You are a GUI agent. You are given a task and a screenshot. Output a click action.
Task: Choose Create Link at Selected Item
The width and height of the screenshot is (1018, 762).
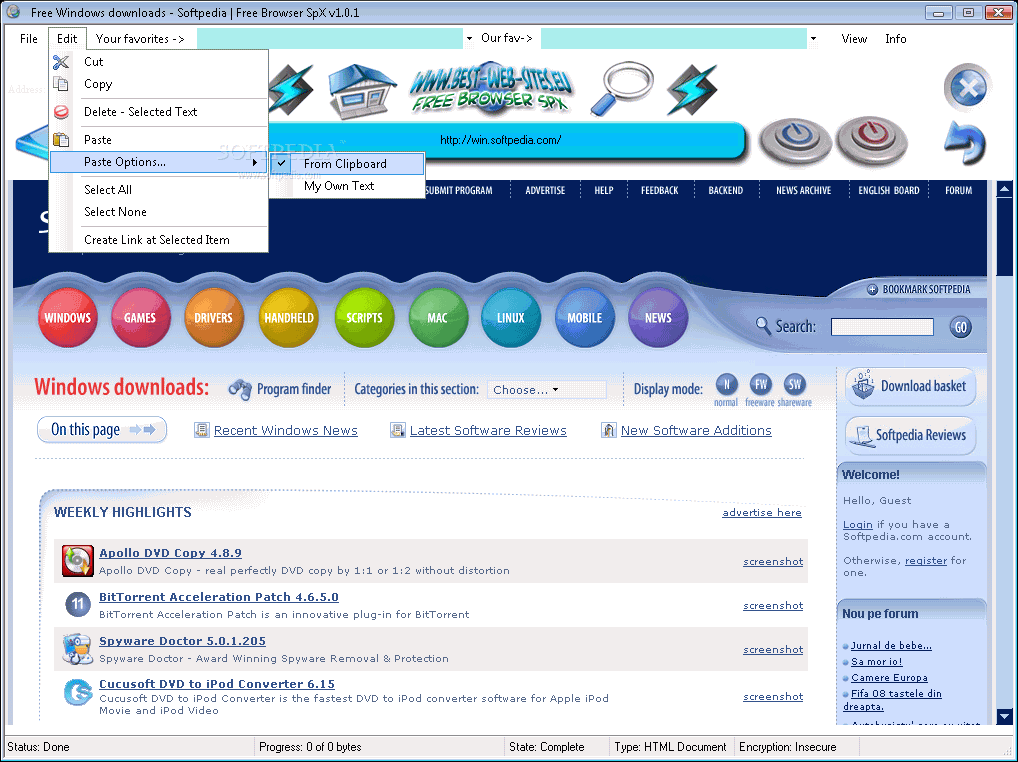158,240
